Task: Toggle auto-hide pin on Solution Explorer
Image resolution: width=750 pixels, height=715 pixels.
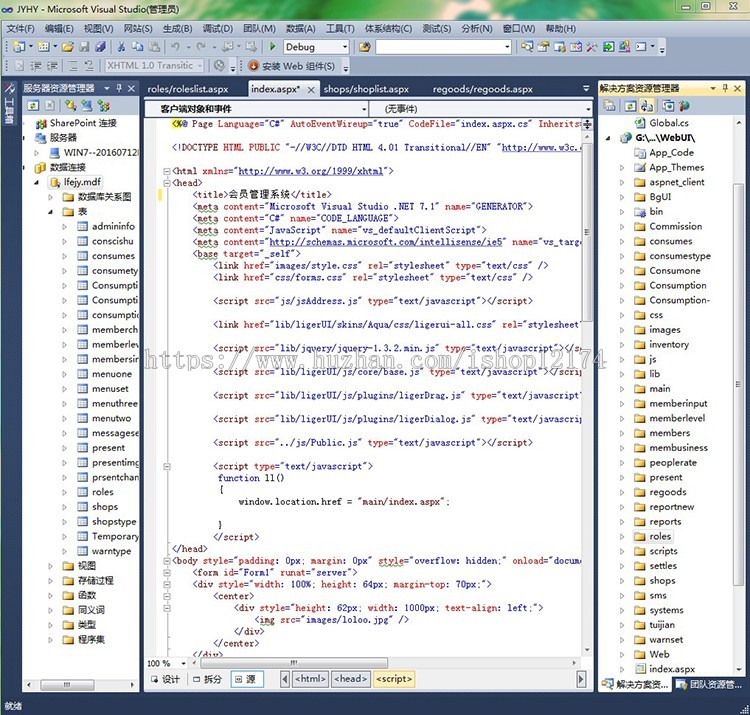Action: (x=725, y=88)
